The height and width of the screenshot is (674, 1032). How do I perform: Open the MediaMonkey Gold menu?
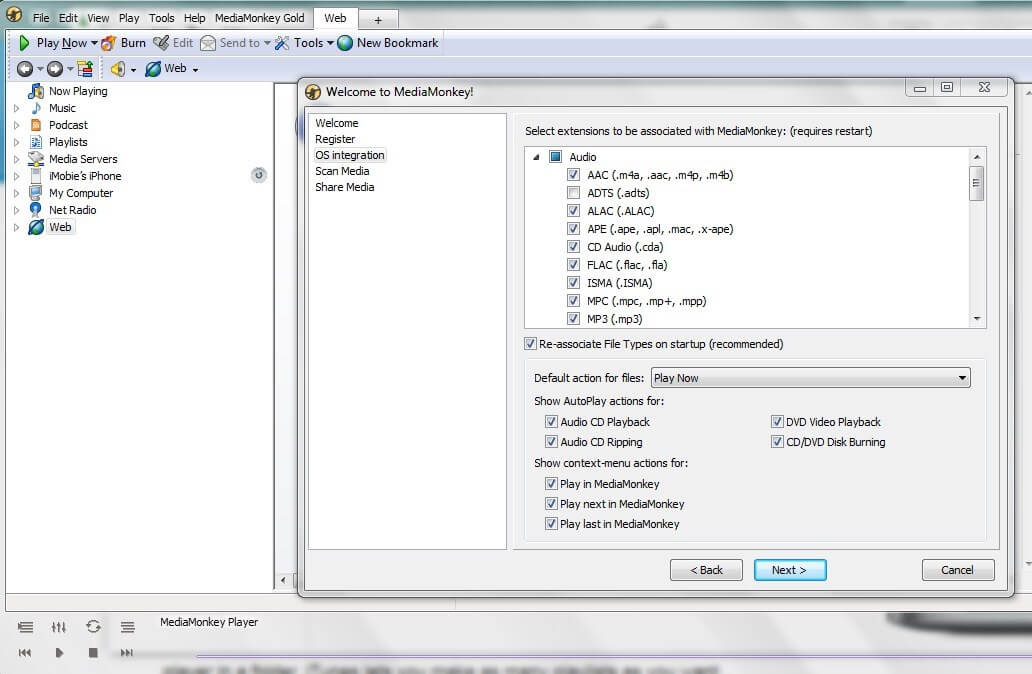[260, 18]
